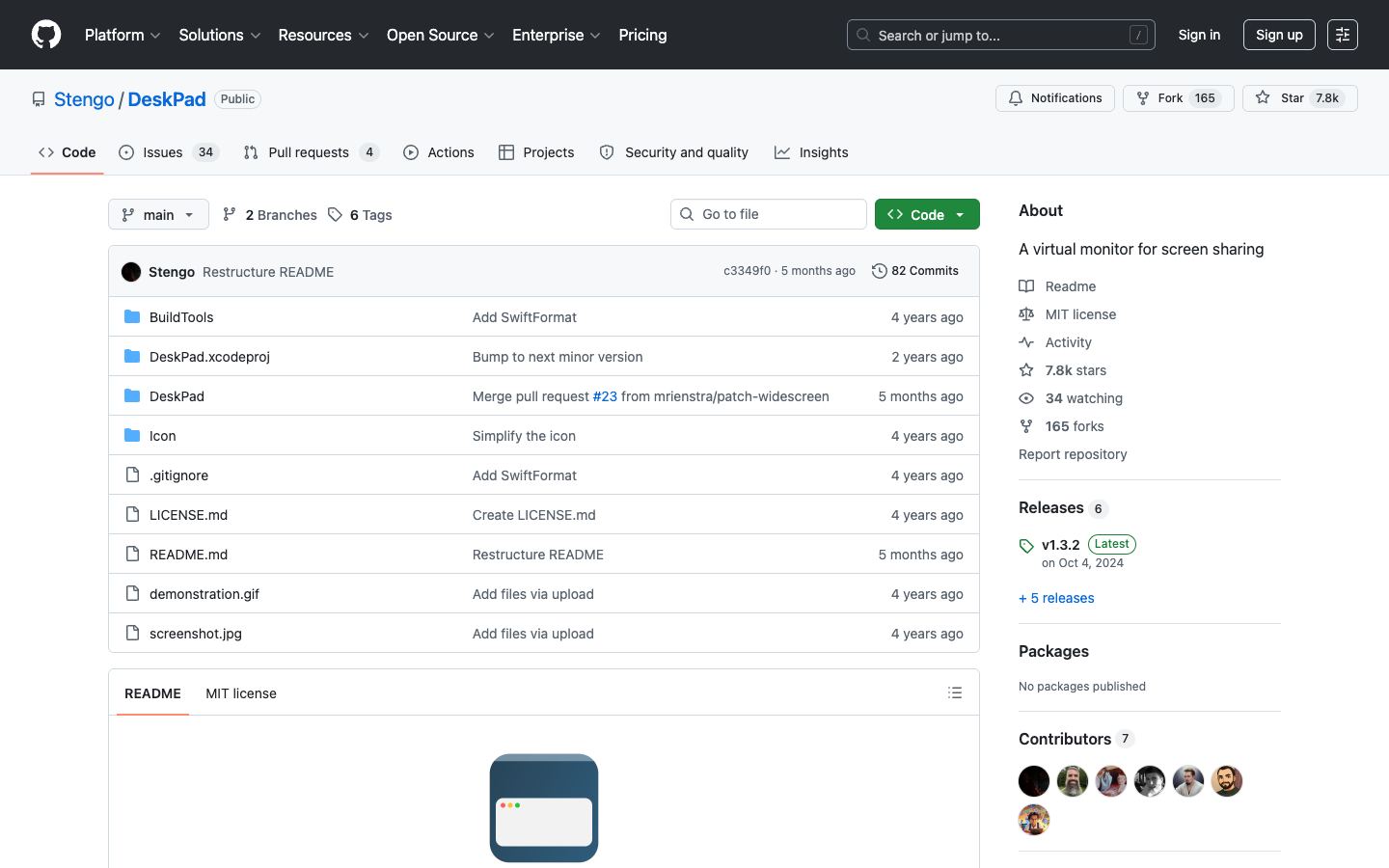Click the file icon for screenshot.jpg
Image resolution: width=1389 pixels, height=868 pixels.
coord(132,633)
